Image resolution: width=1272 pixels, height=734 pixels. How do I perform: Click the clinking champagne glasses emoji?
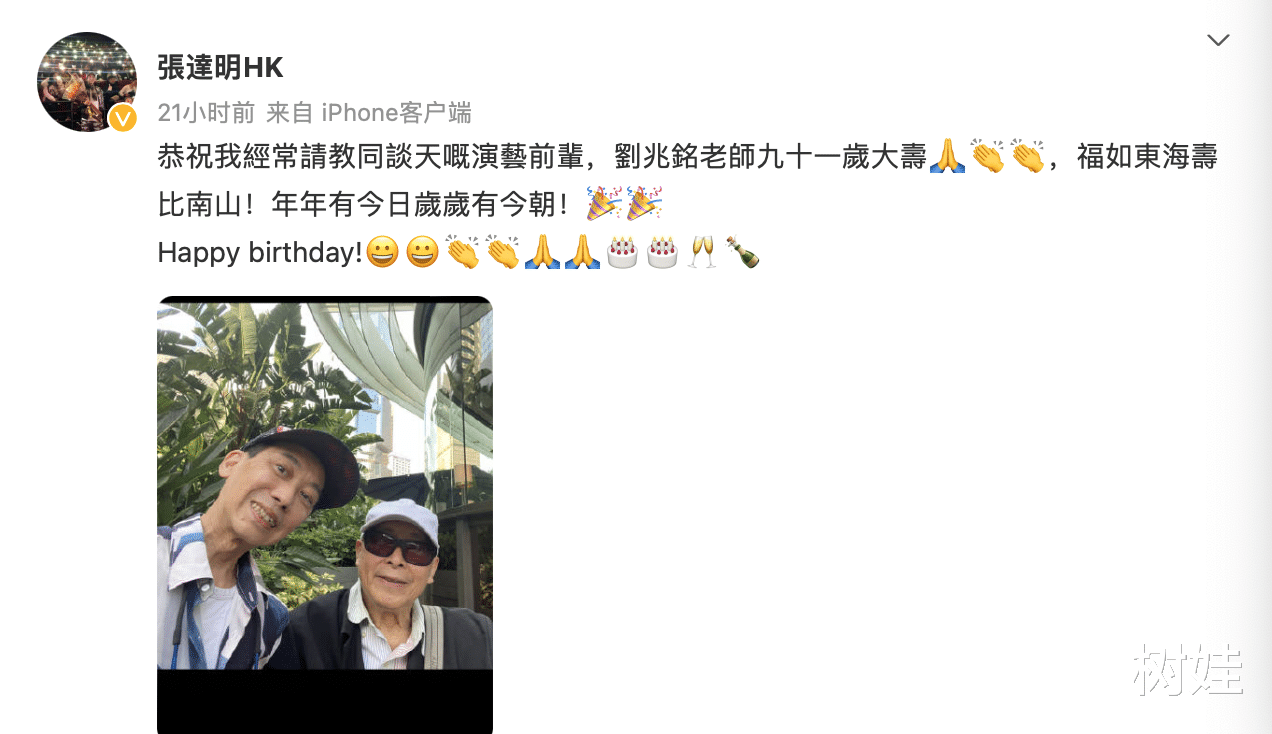click(x=702, y=252)
